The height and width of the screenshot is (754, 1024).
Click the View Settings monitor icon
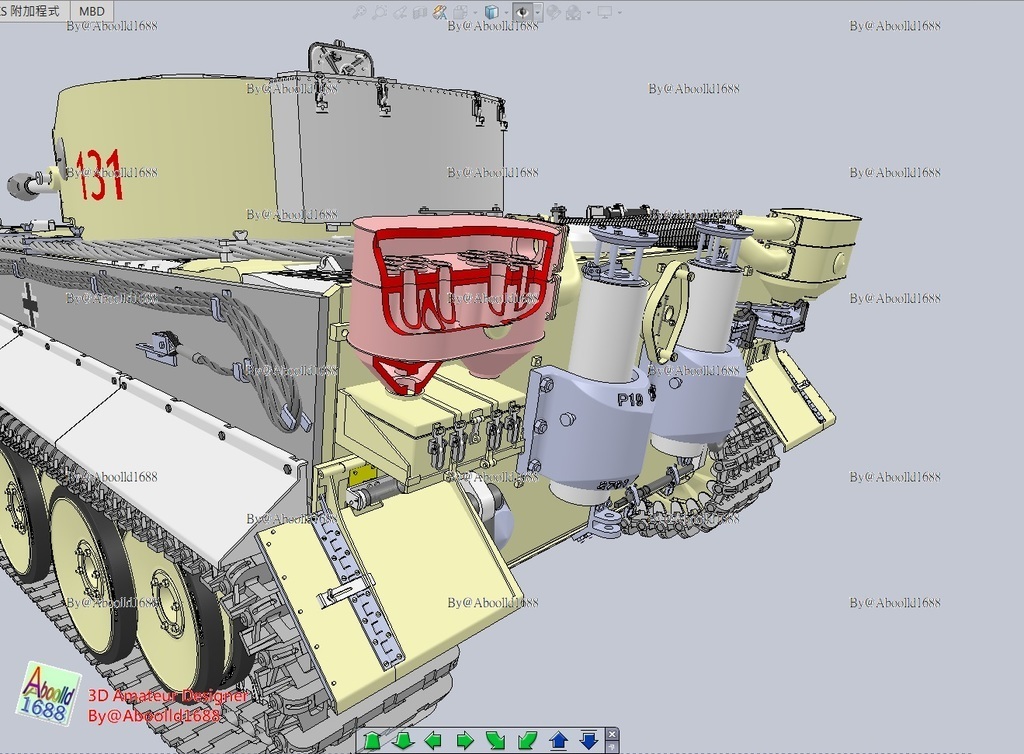(605, 12)
